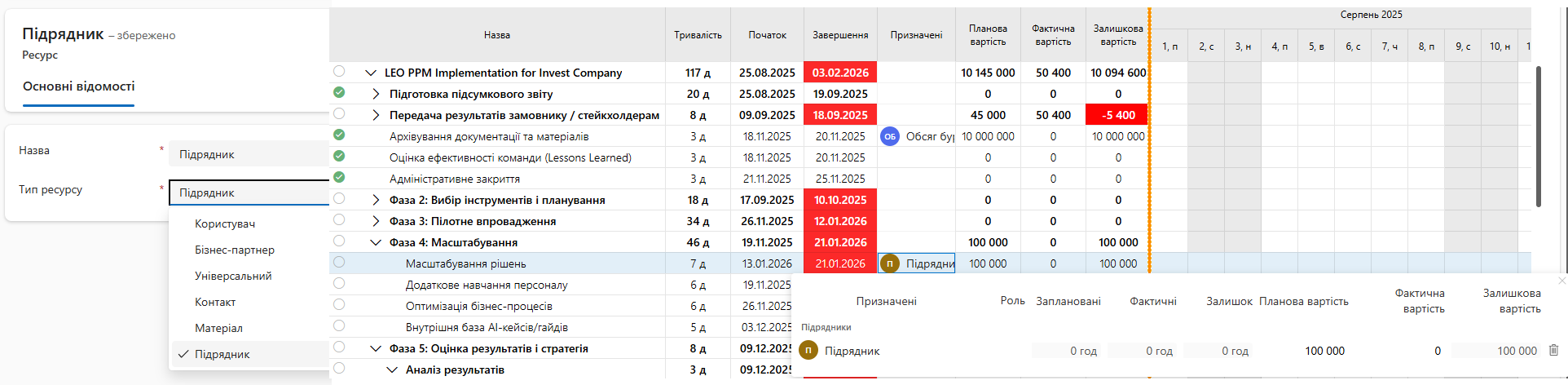Close the assignment details panel

coord(1561,281)
